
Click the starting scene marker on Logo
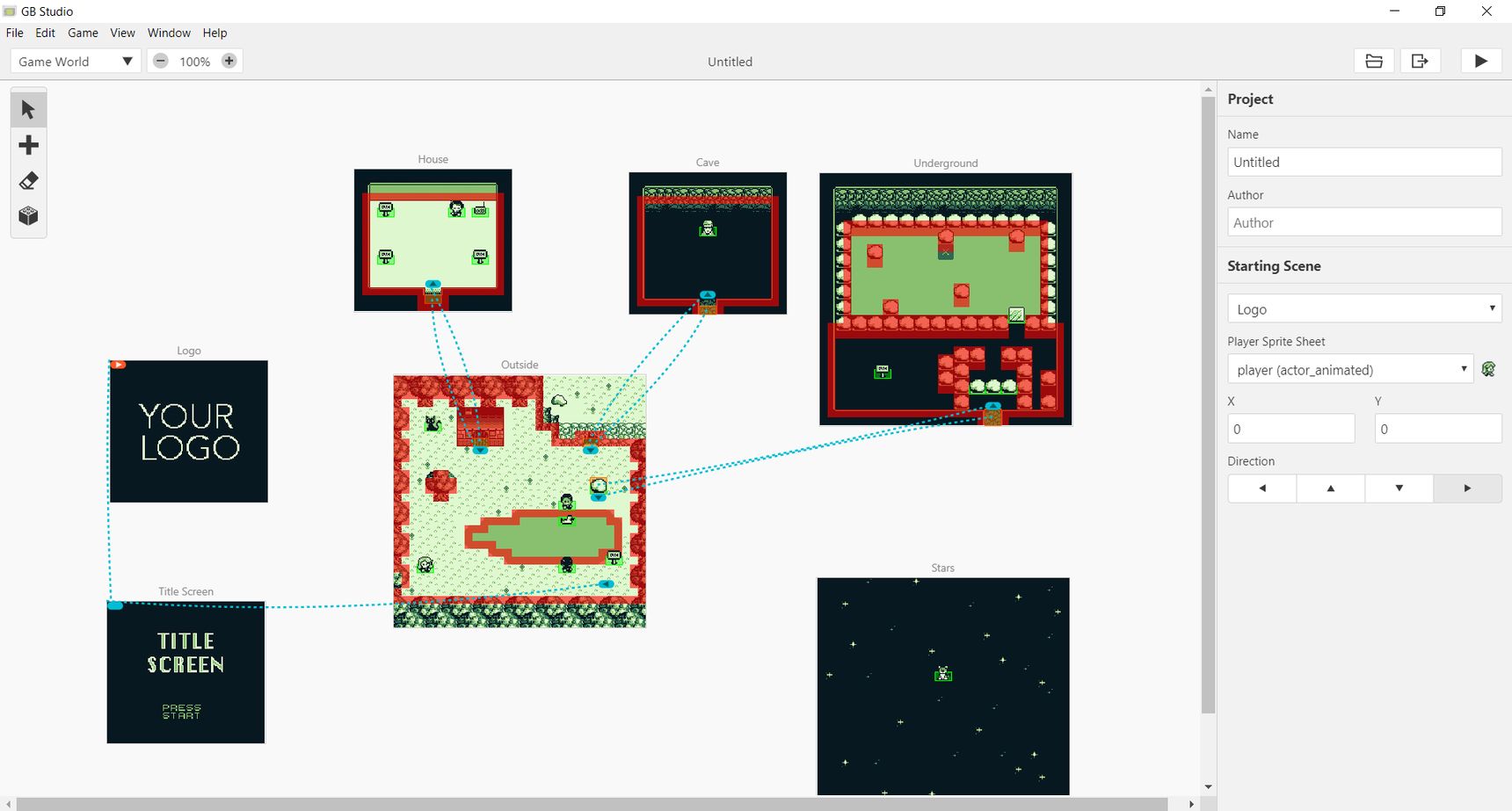tap(118, 365)
